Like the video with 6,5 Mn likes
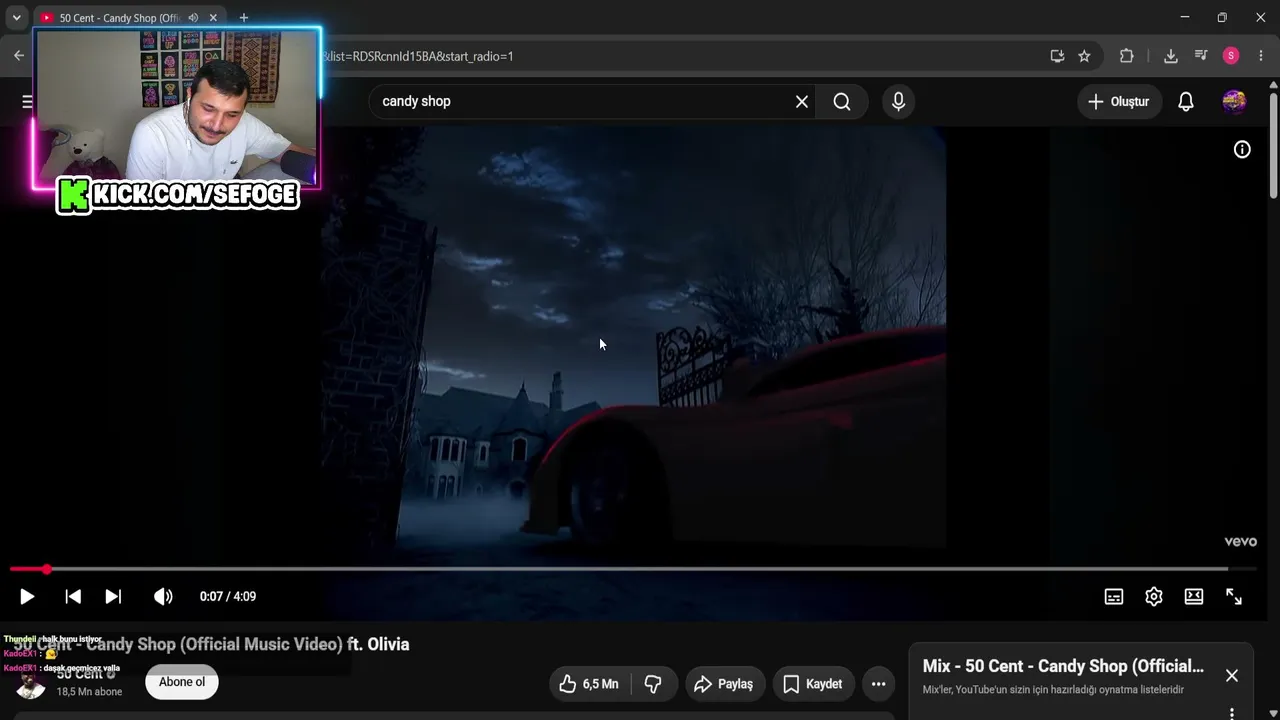The width and height of the screenshot is (1280, 720). pyautogui.click(x=589, y=684)
